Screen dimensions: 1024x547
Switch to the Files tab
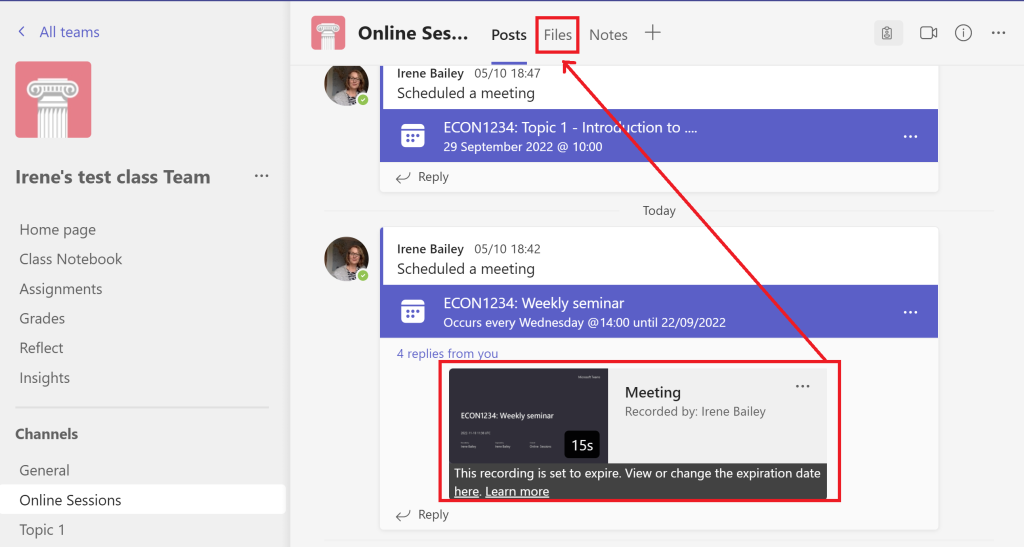pyautogui.click(x=558, y=35)
